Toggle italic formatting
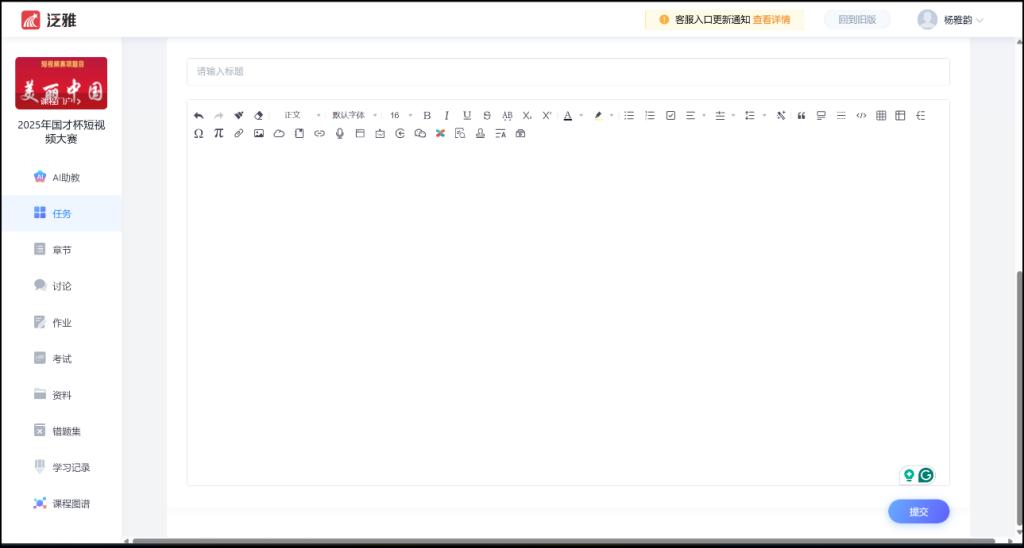The image size is (1024, 548). coord(447,116)
